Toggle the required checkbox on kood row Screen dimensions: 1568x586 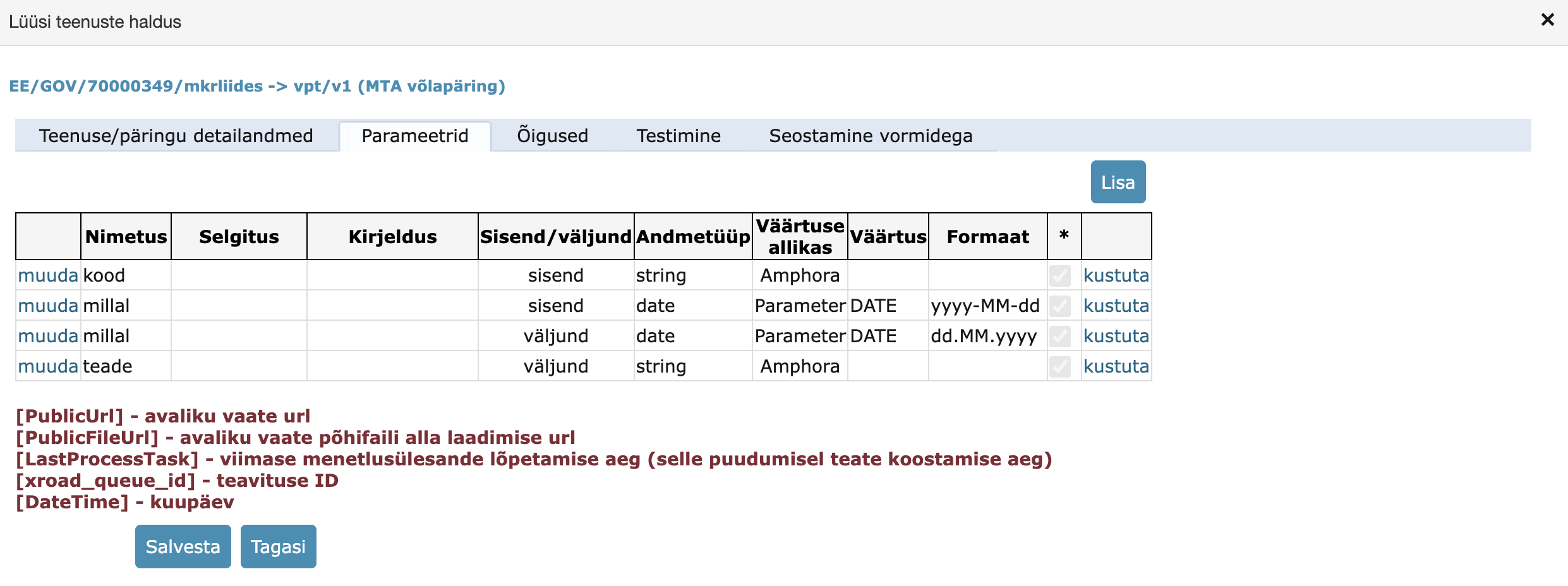[x=1061, y=275]
